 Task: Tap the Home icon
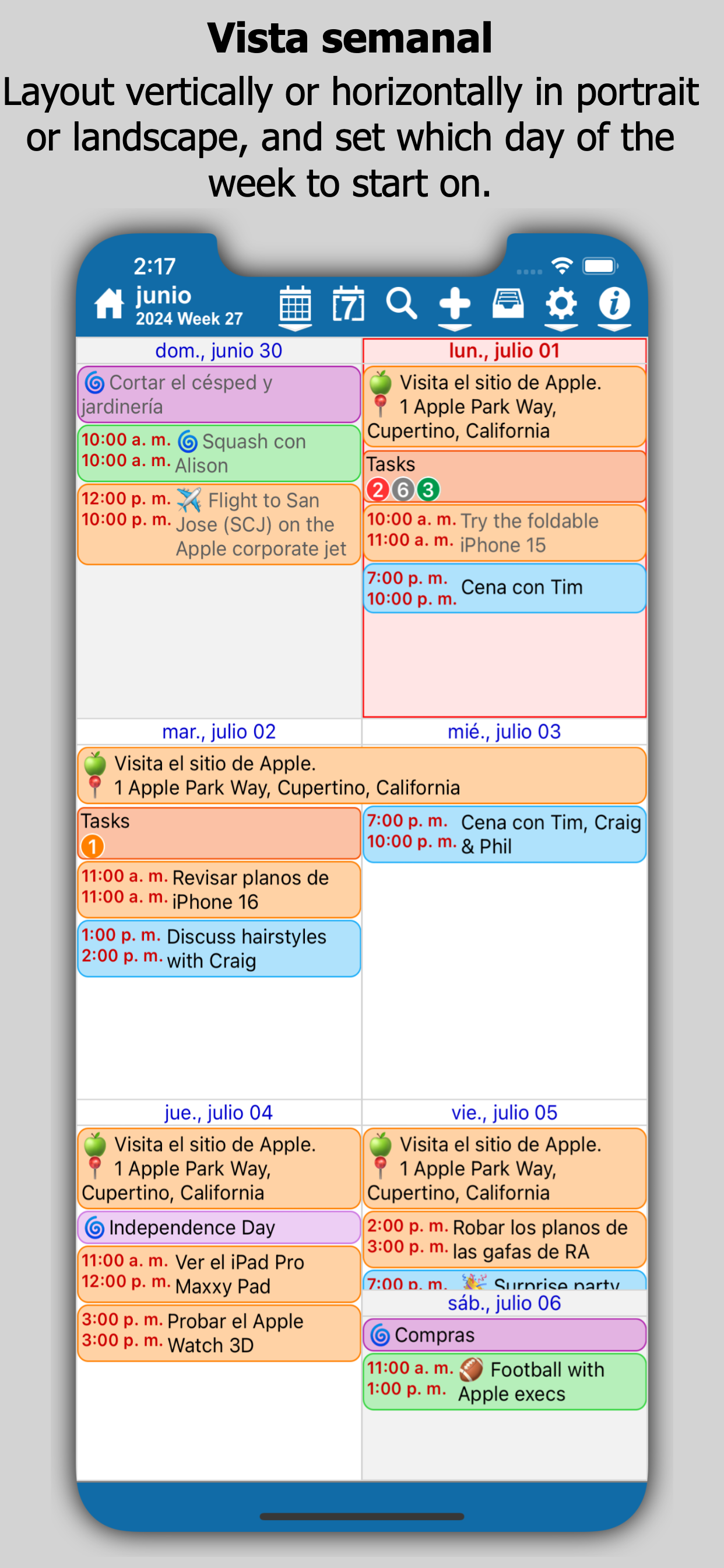[109, 303]
